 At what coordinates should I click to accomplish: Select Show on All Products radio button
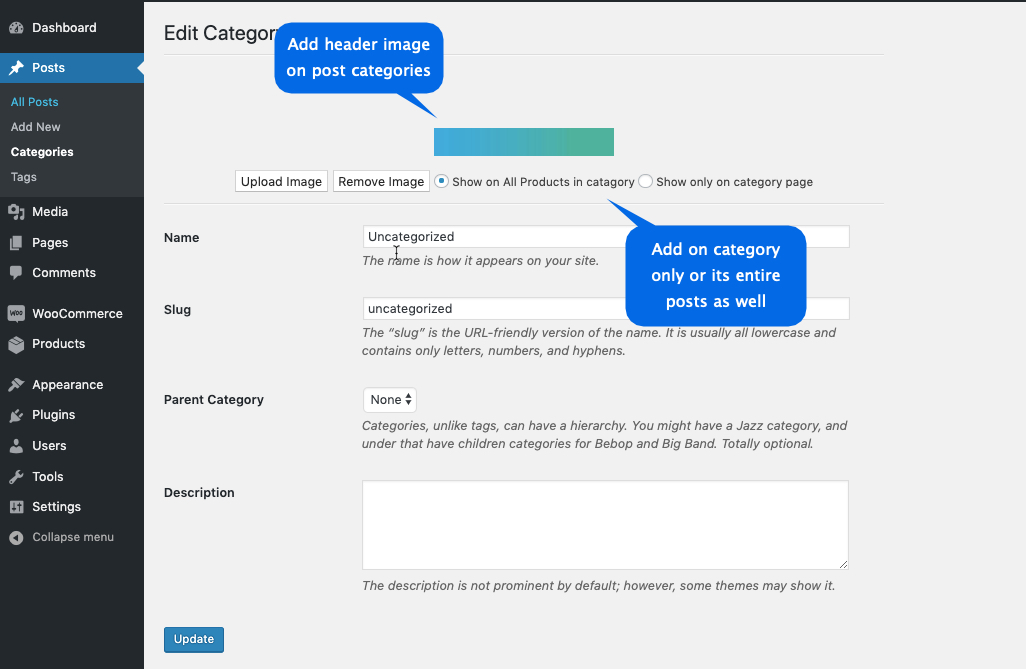[442, 182]
